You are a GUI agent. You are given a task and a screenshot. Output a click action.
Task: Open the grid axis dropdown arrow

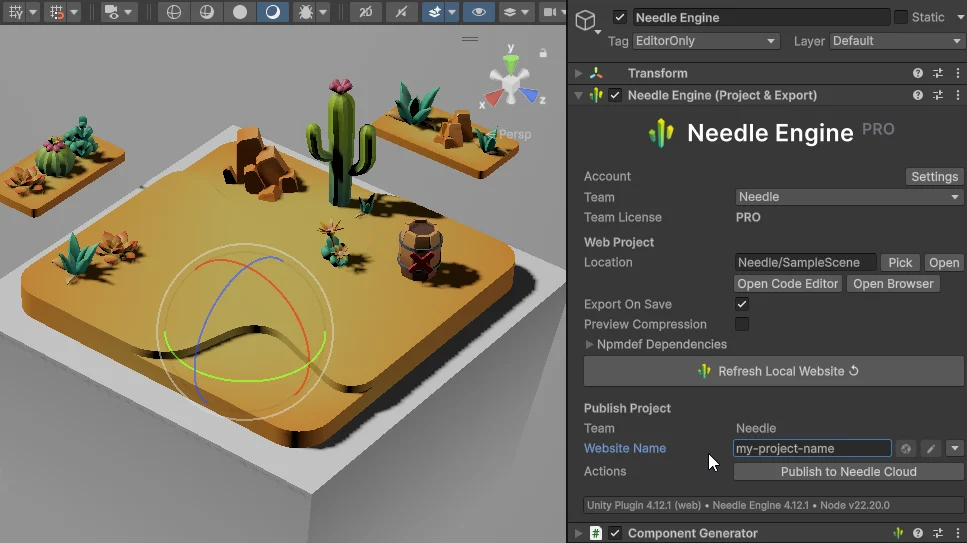(33, 12)
